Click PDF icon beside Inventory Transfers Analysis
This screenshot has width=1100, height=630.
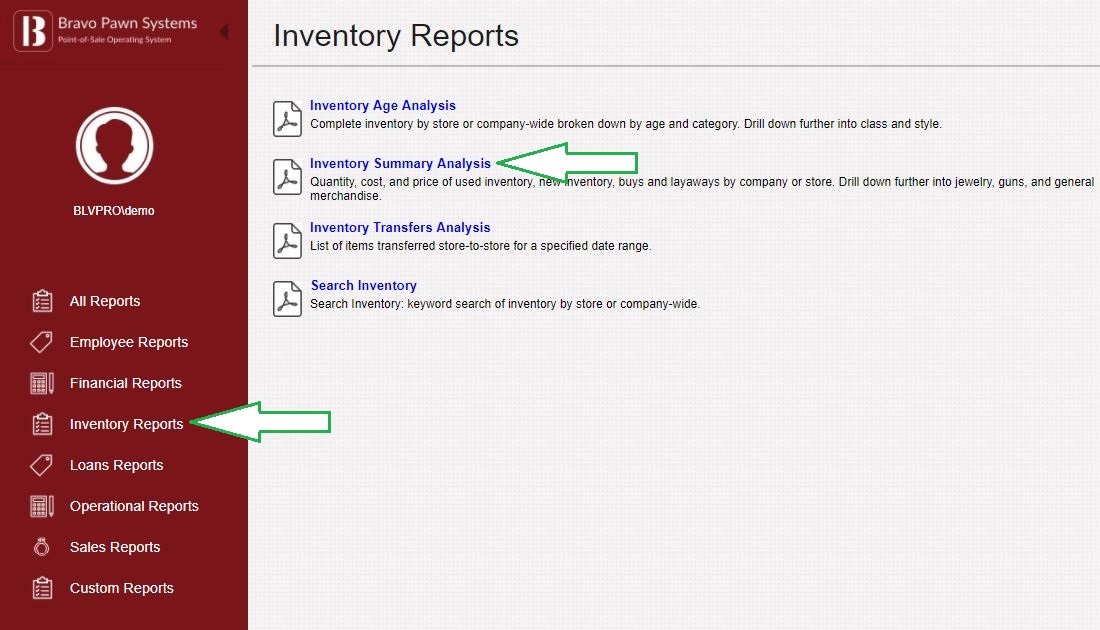click(288, 241)
